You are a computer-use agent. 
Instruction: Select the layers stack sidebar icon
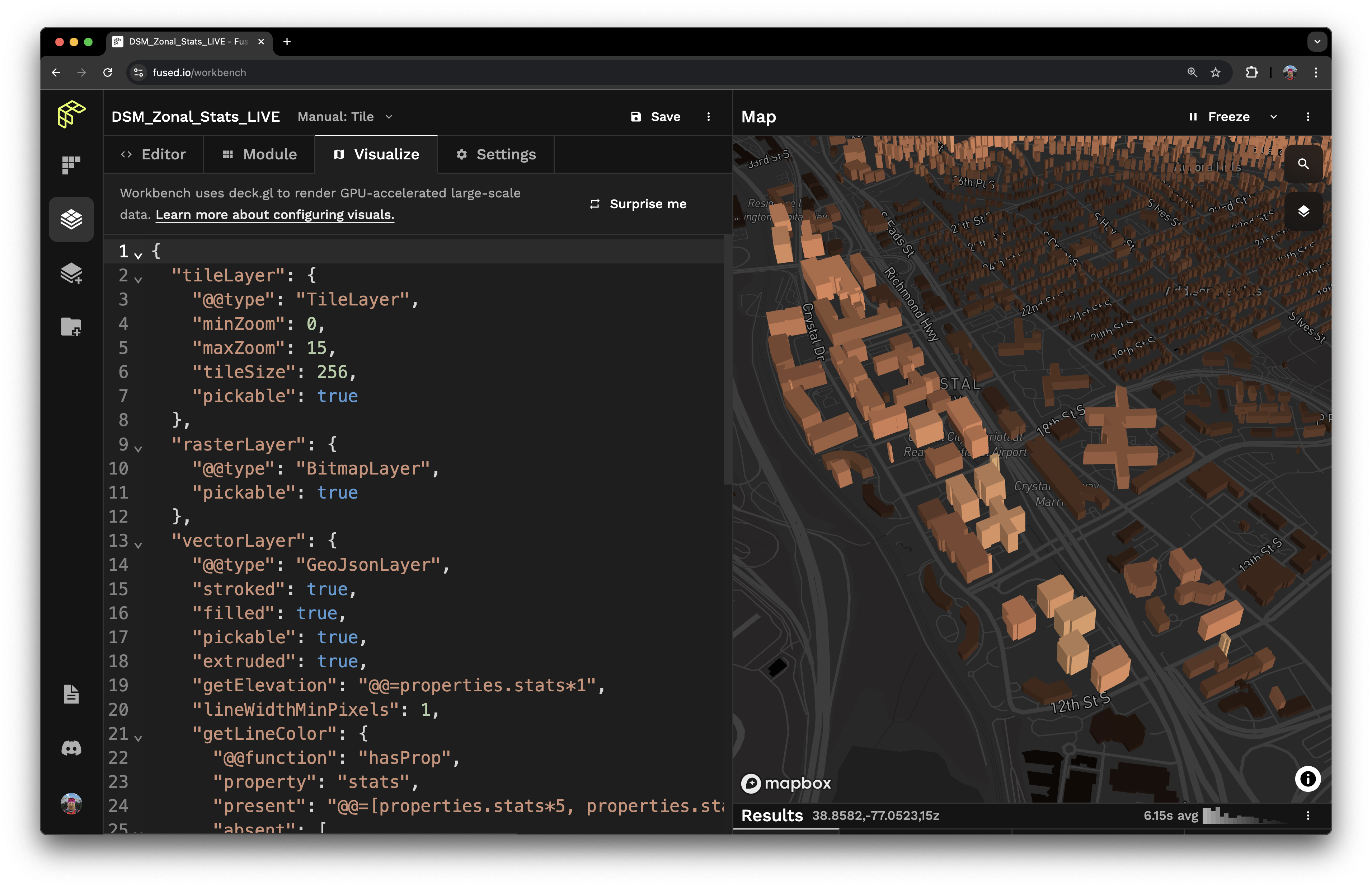pyautogui.click(x=71, y=219)
